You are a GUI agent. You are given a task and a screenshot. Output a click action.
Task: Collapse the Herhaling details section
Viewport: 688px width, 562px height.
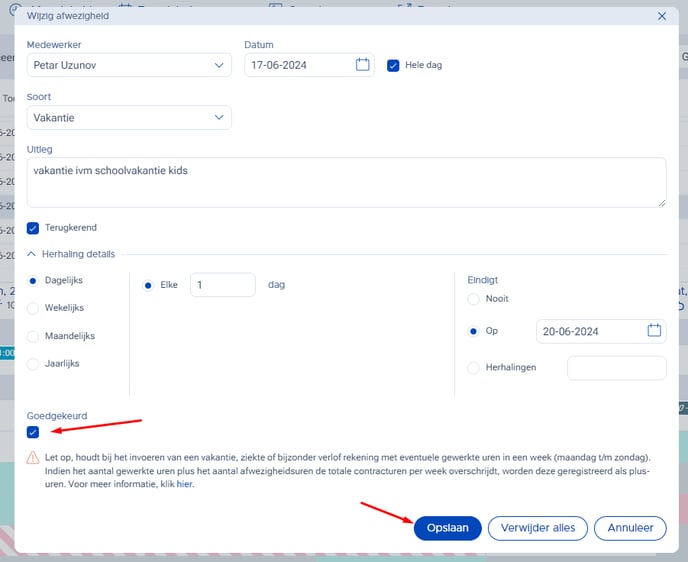pyautogui.click(x=32, y=254)
